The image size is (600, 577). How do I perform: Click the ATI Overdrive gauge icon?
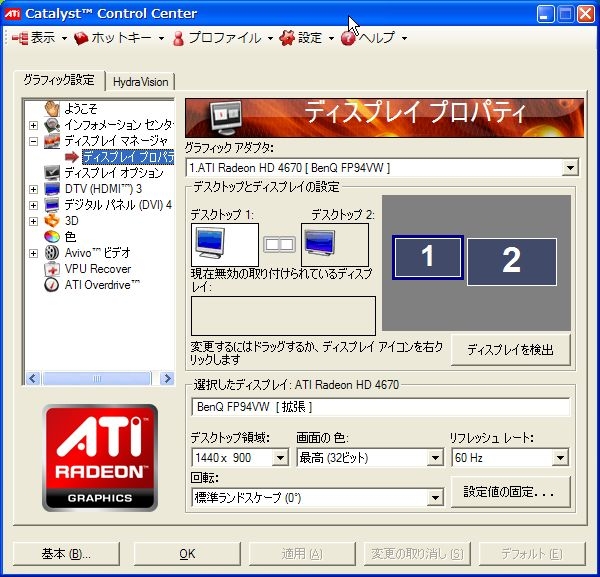click(52, 285)
